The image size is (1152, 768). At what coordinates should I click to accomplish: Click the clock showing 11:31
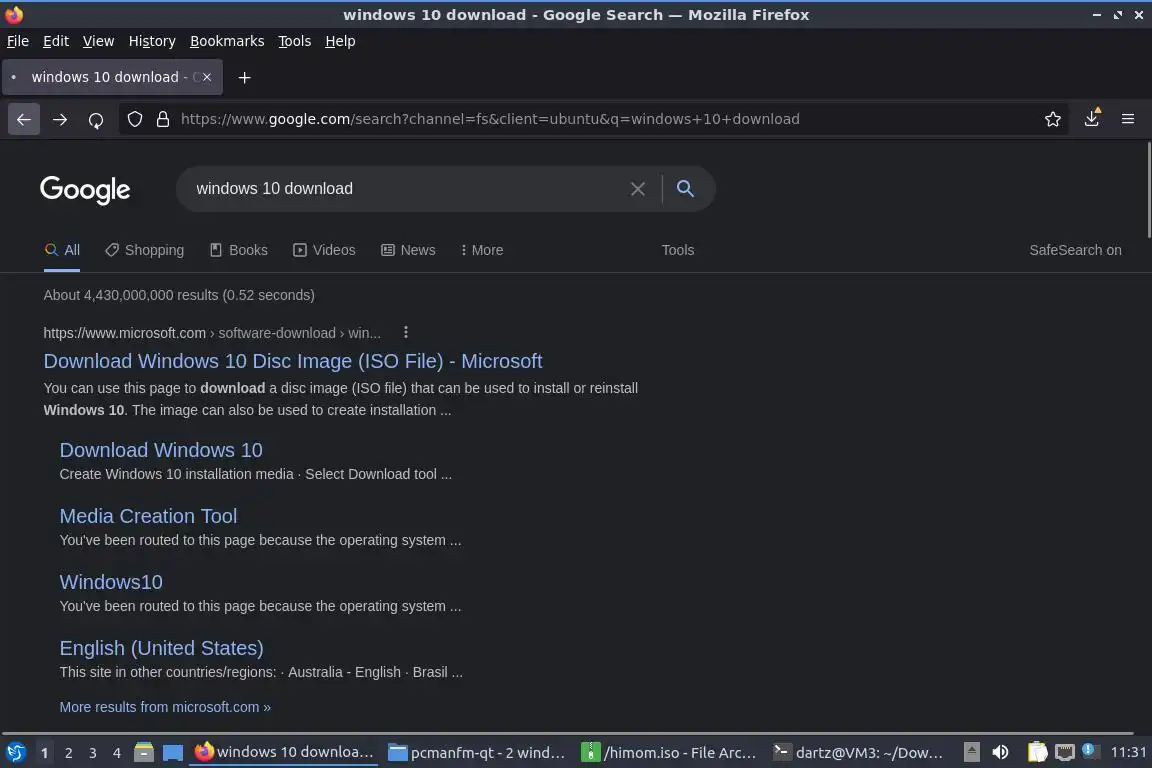[x=1128, y=752]
